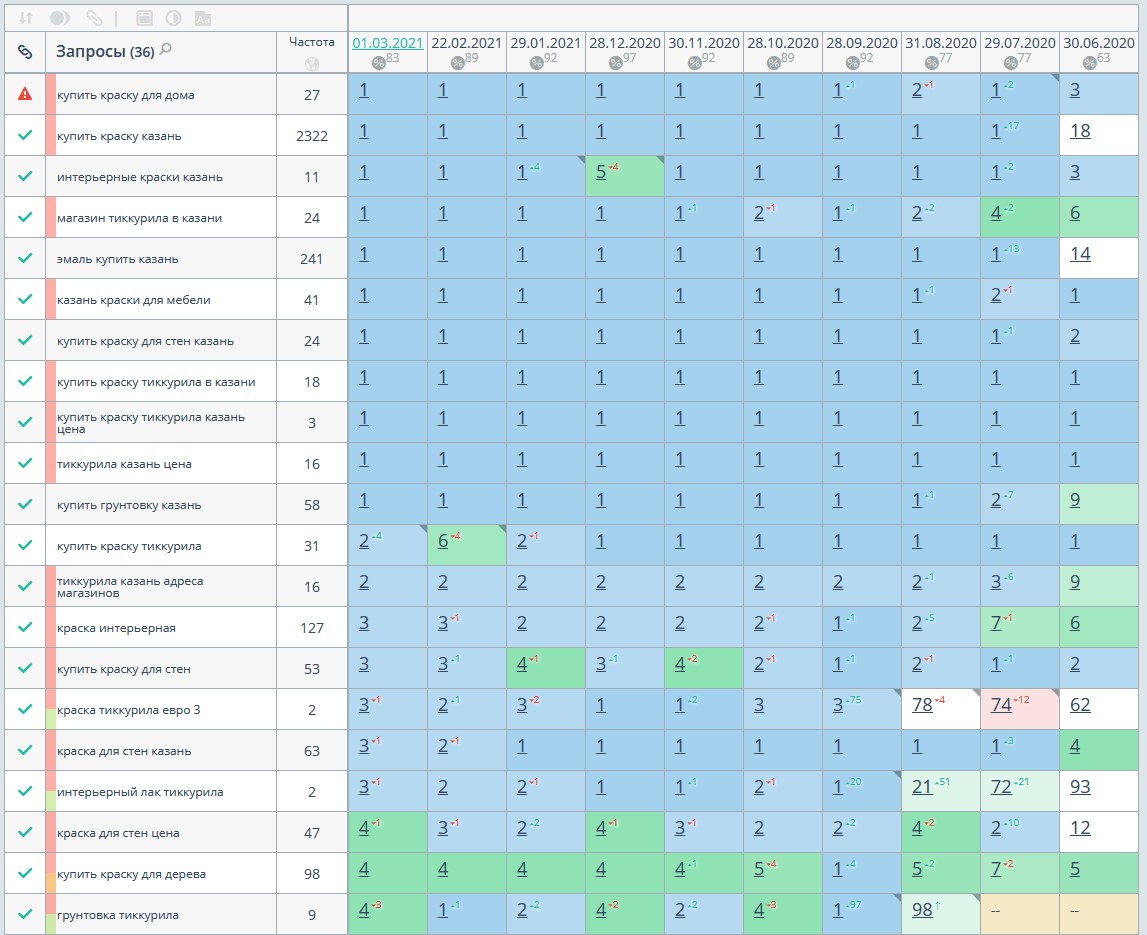
Task: Click red warning icon for купить краску для дома
Action: (x=25, y=94)
